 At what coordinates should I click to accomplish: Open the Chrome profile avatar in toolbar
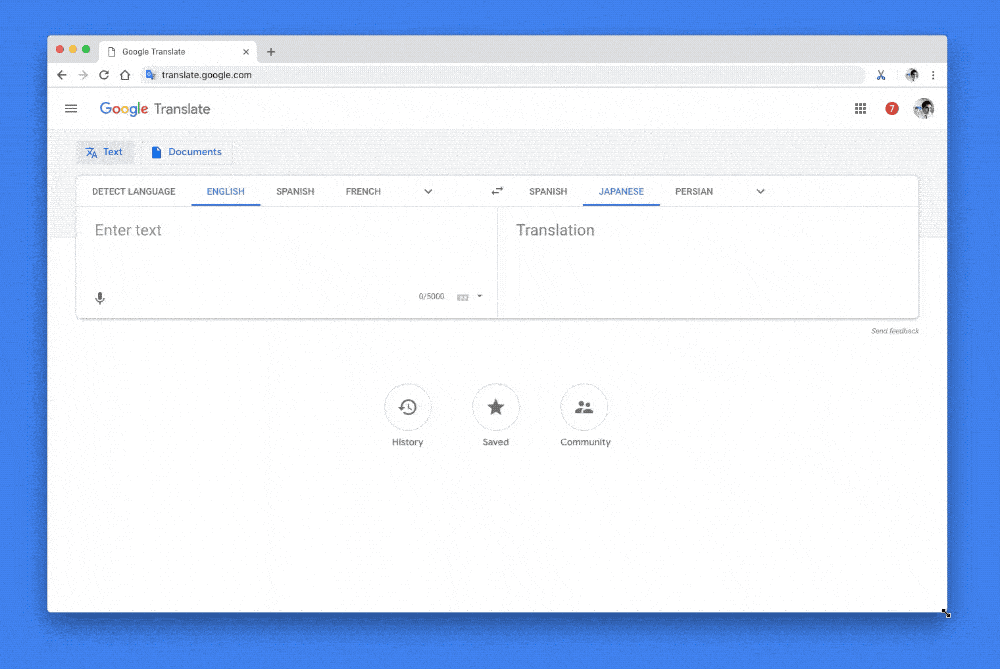click(x=912, y=75)
